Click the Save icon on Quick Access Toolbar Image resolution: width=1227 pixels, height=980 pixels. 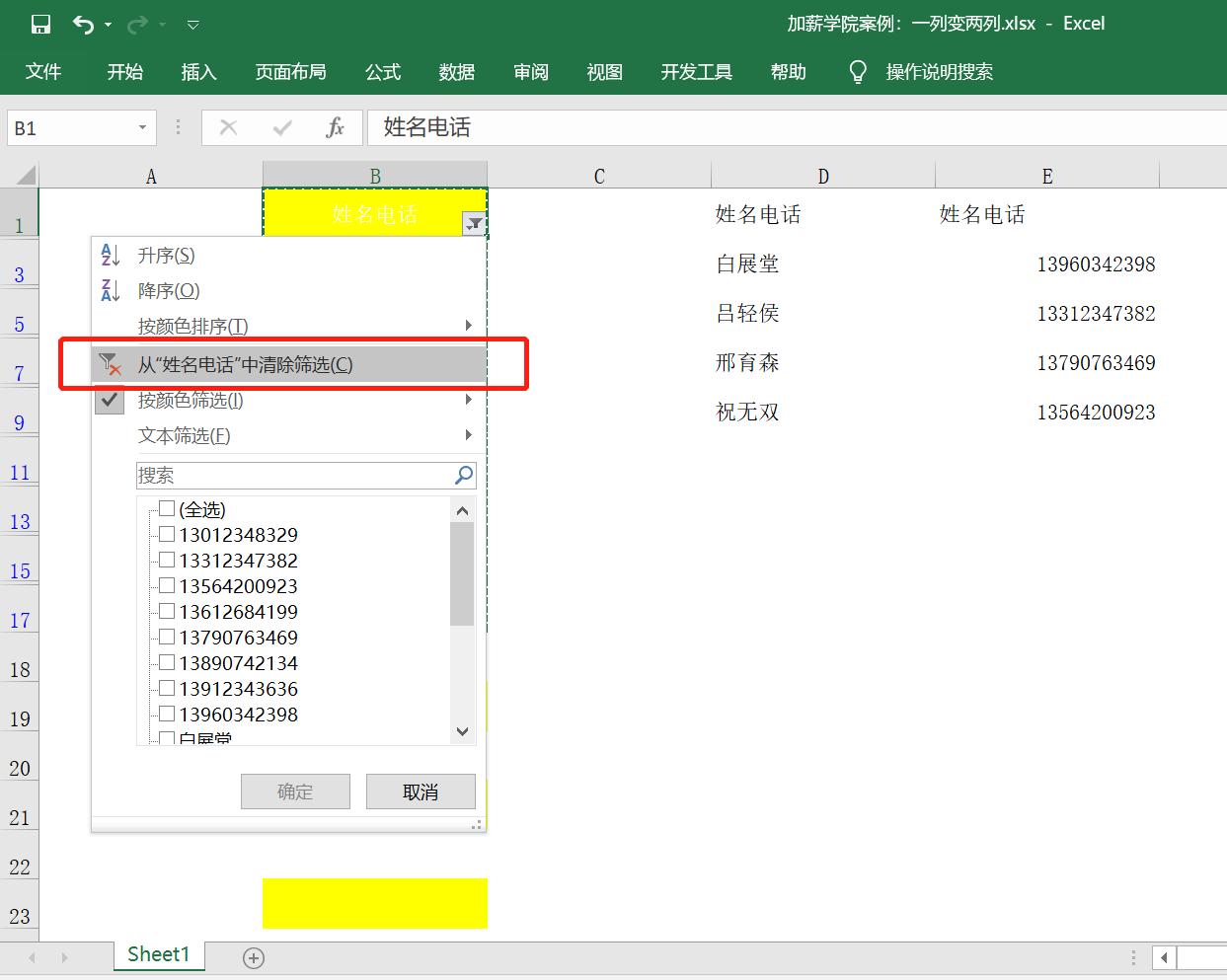(x=39, y=24)
